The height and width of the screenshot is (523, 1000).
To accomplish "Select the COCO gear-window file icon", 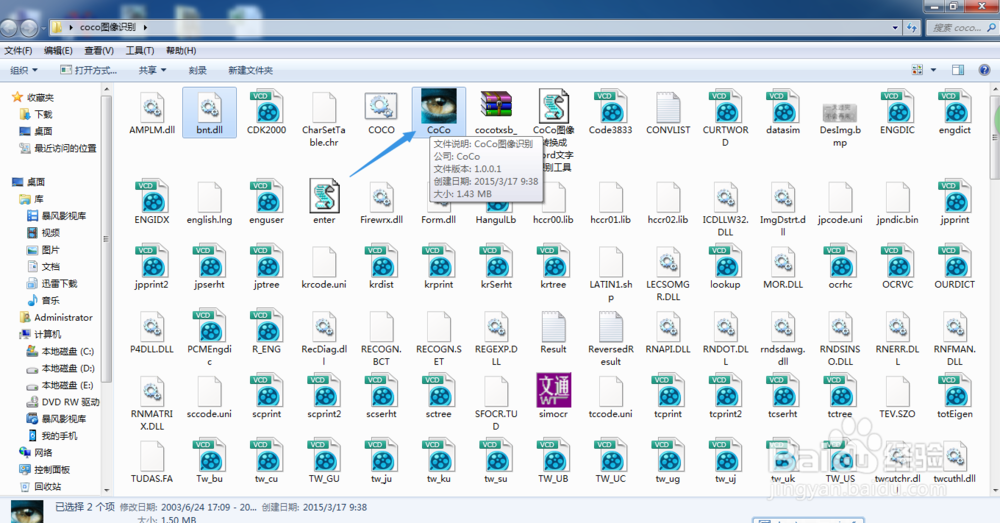I will (381, 107).
